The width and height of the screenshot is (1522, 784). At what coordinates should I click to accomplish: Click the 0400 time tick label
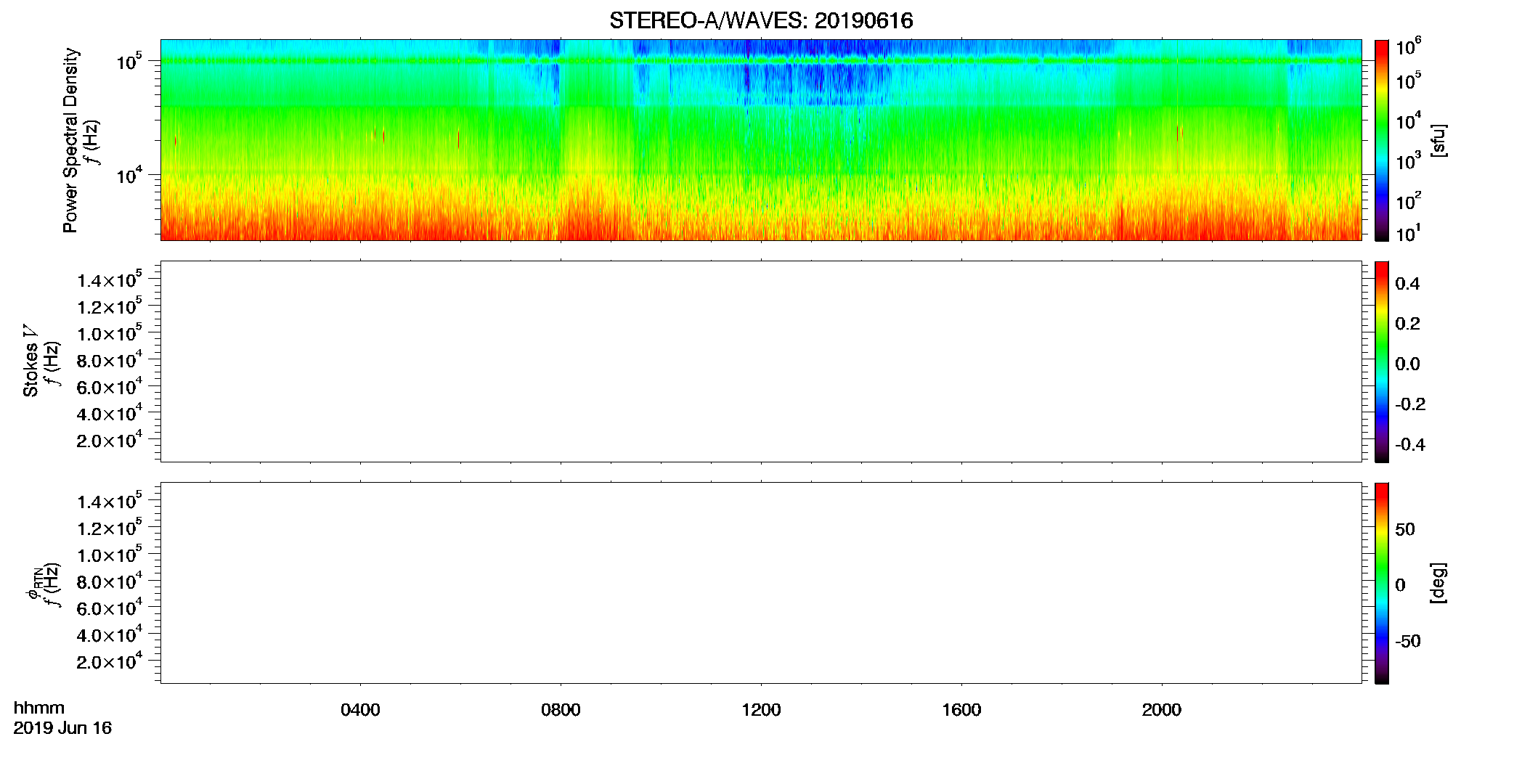pos(360,710)
